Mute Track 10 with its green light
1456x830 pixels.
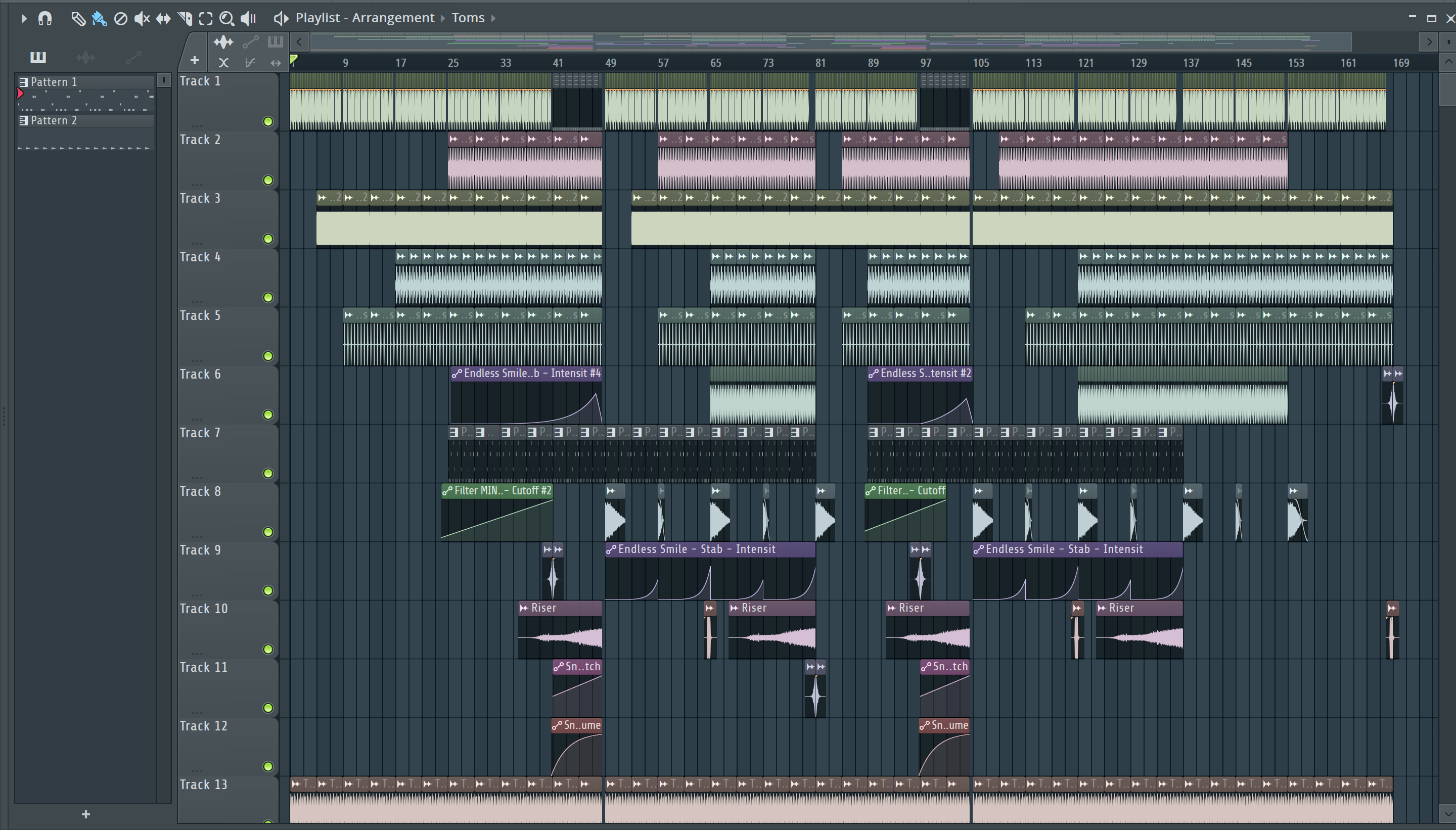click(x=268, y=650)
